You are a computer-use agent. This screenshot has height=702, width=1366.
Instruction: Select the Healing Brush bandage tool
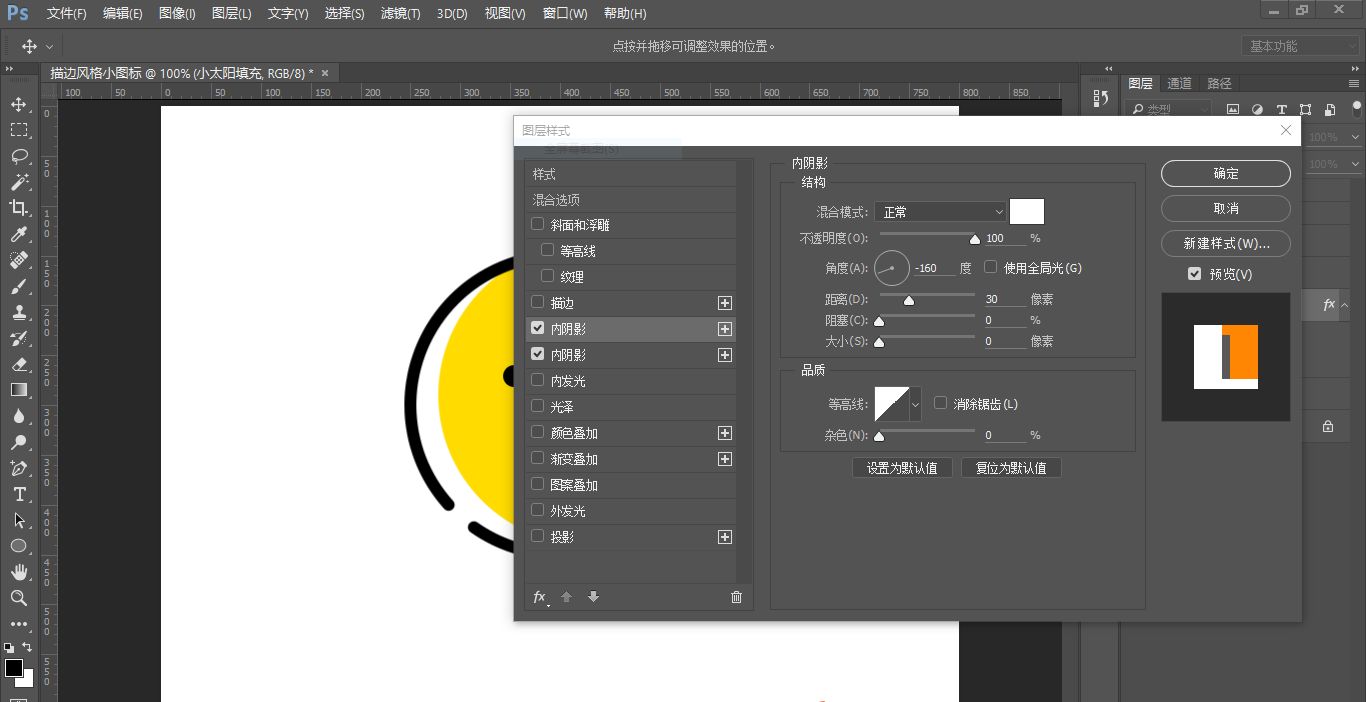19,260
